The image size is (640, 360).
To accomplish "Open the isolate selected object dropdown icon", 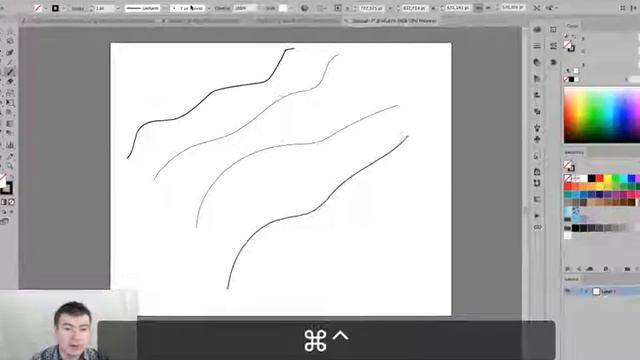I will coord(552,8).
